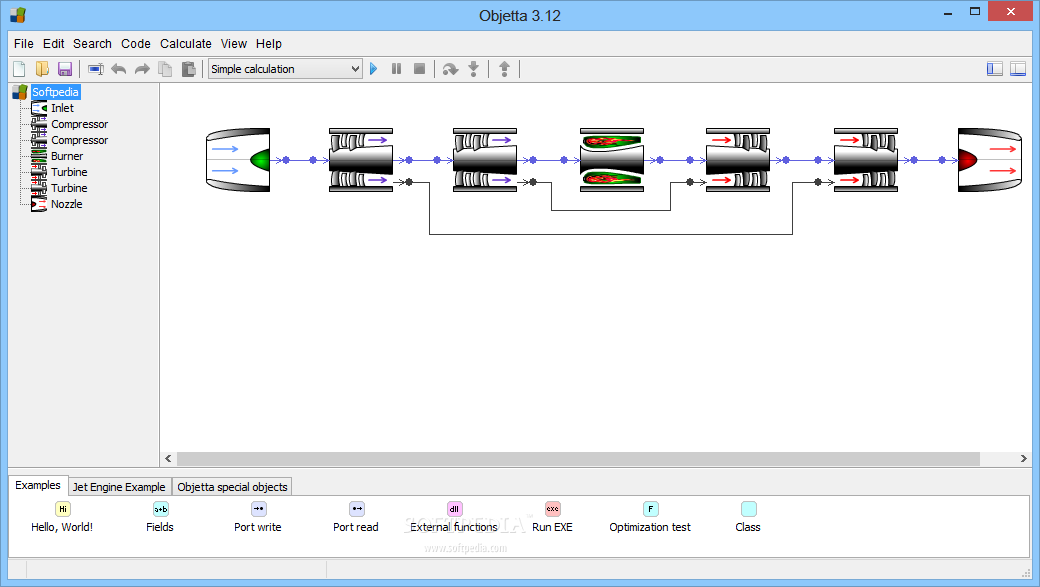Open the Code menu

(136, 44)
